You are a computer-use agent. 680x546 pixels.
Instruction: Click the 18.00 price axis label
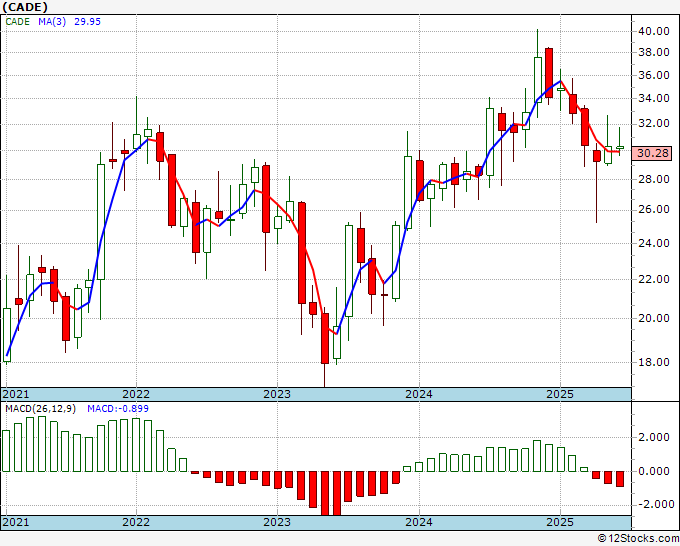pyautogui.click(x=654, y=362)
